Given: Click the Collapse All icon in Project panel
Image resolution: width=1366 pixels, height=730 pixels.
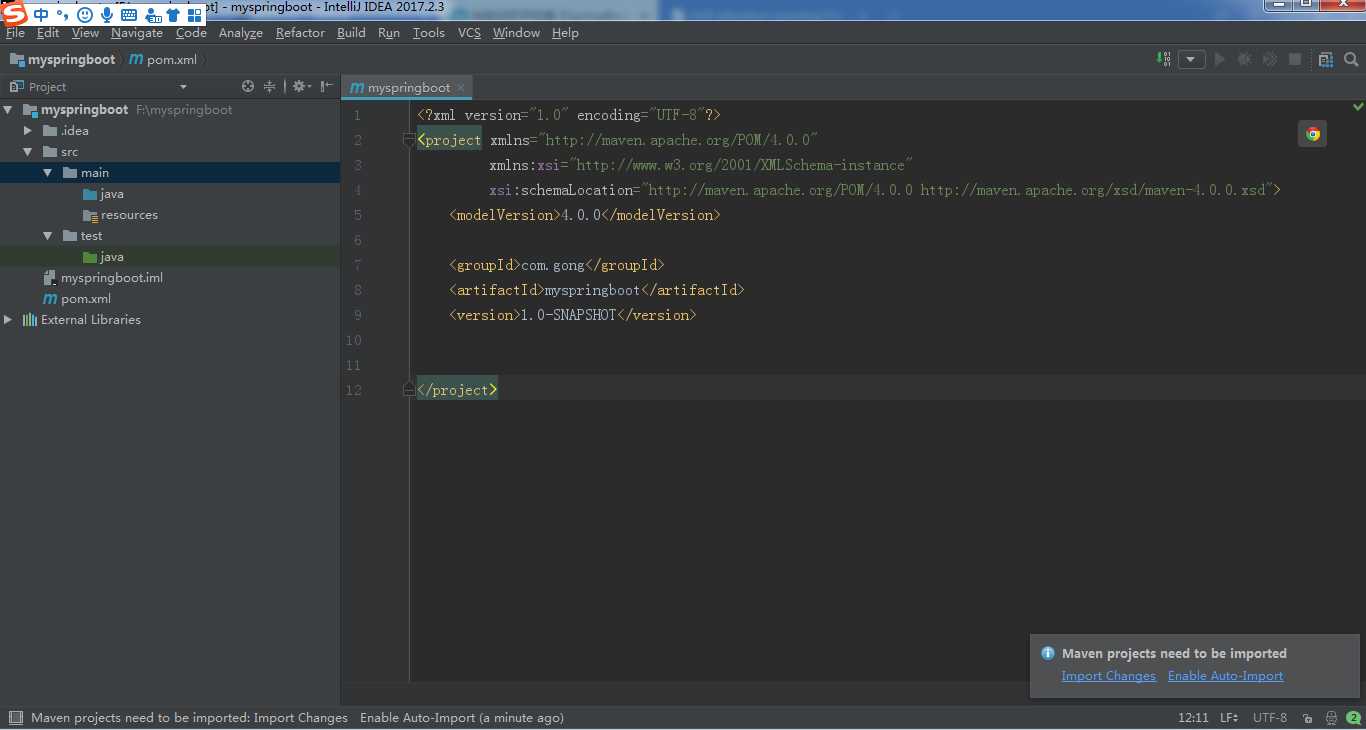Looking at the screenshot, I should [x=269, y=87].
